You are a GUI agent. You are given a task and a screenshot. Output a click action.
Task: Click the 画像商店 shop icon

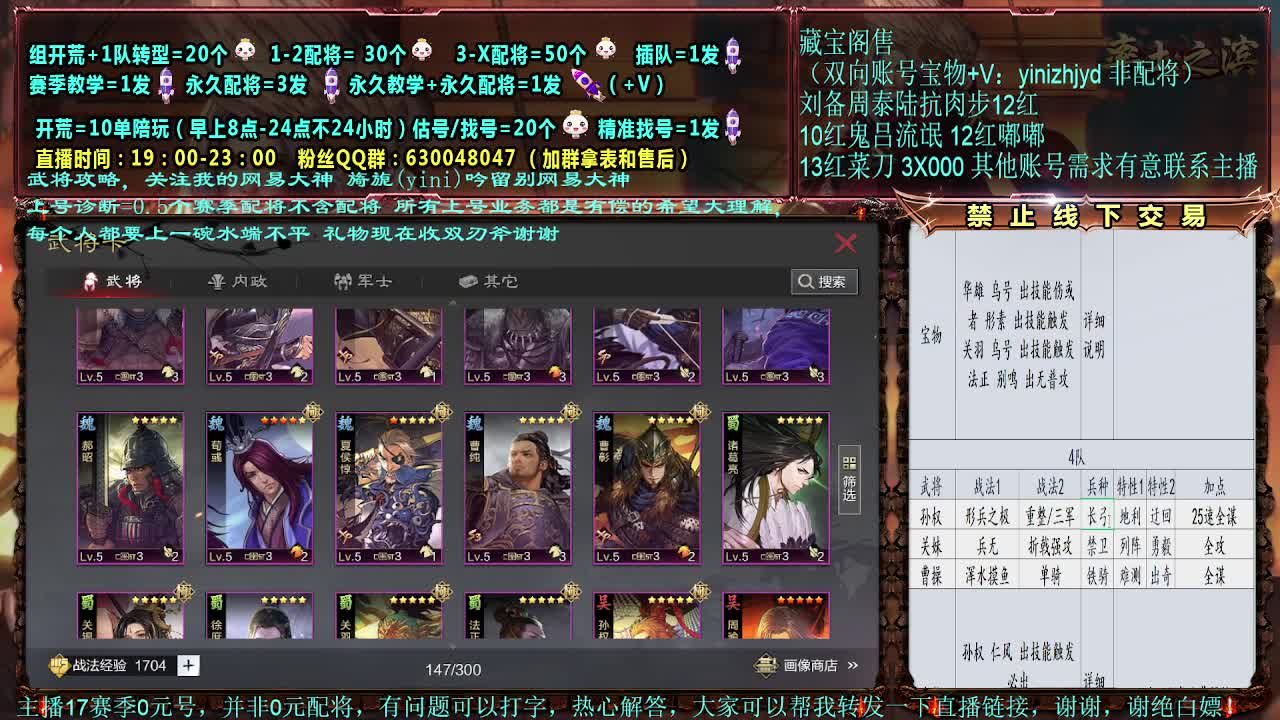pyautogui.click(x=766, y=665)
